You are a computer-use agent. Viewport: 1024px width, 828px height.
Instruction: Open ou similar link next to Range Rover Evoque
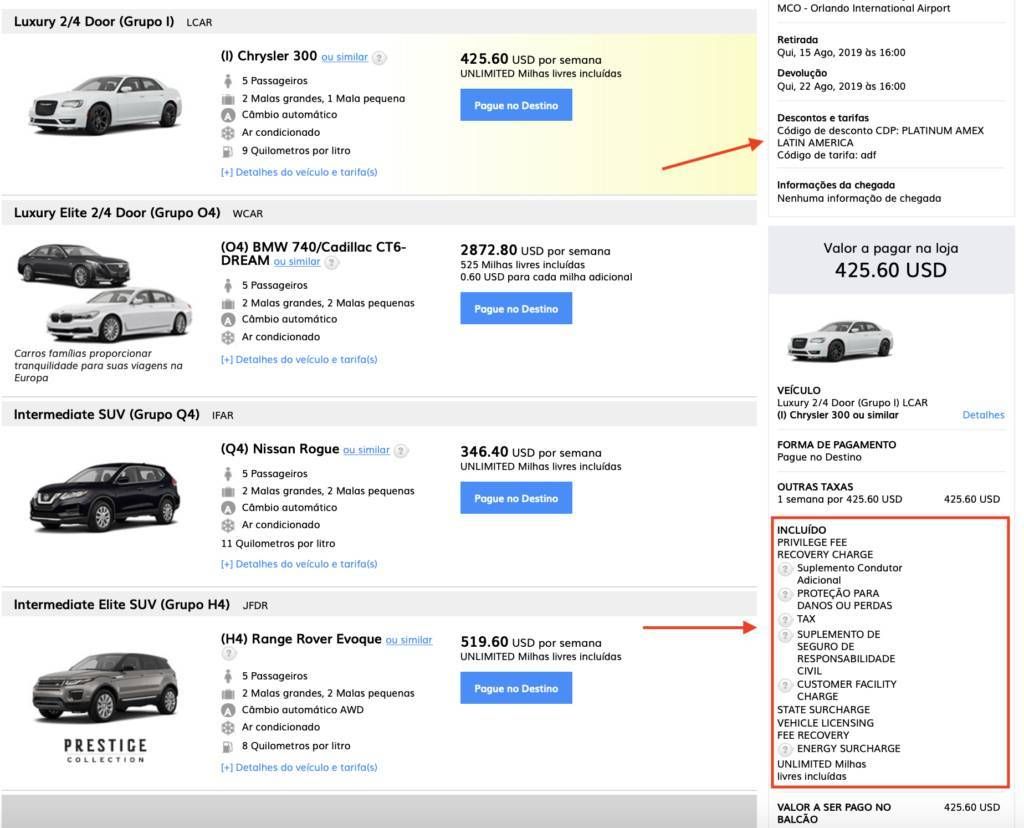point(409,641)
